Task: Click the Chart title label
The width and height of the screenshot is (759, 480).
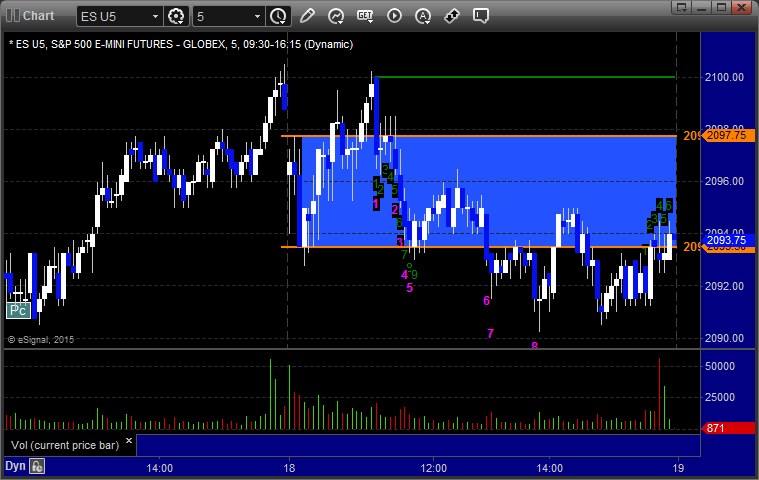Action: coord(39,16)
